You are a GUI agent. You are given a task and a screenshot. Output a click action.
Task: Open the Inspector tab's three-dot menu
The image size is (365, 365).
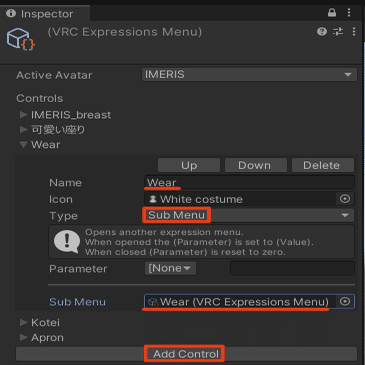click(349, 13)
